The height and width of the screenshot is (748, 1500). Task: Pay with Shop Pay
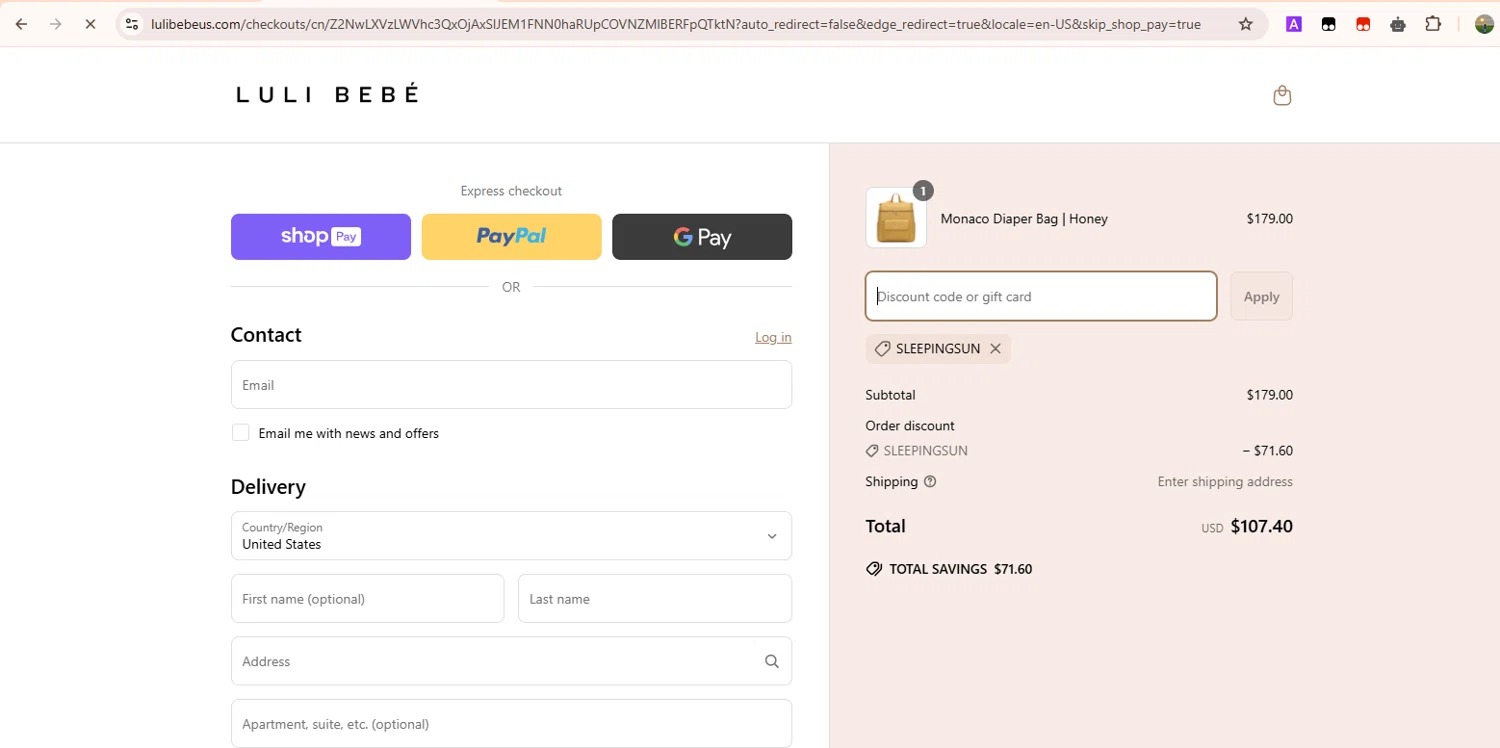[321, 237]
